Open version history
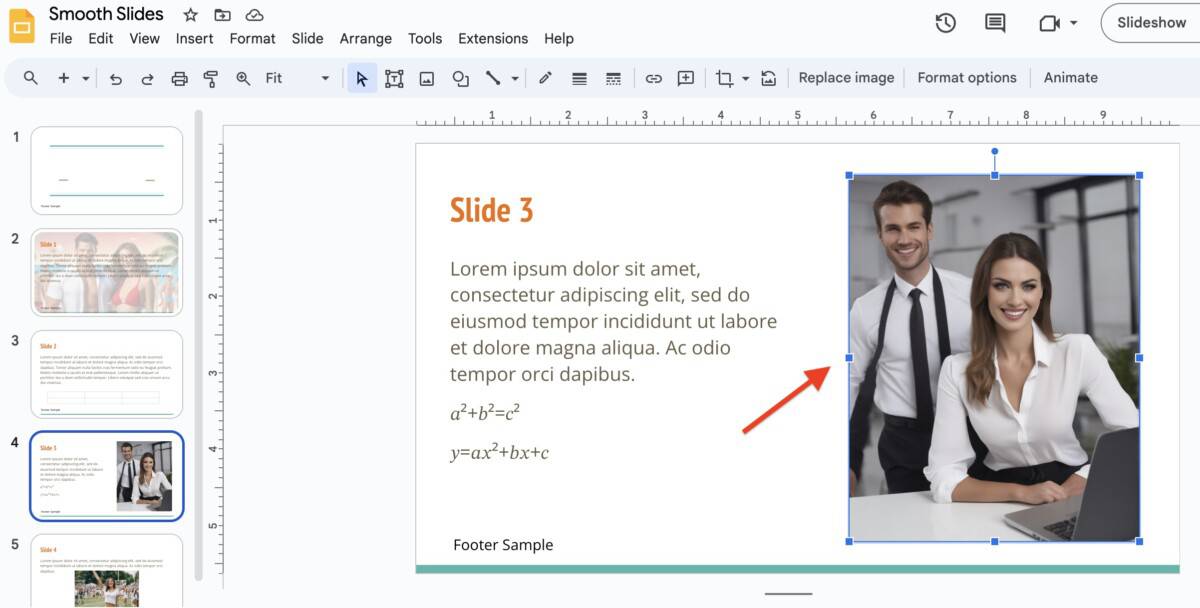The width and height of the screenshot is (1200, 608). pos(945,22)
